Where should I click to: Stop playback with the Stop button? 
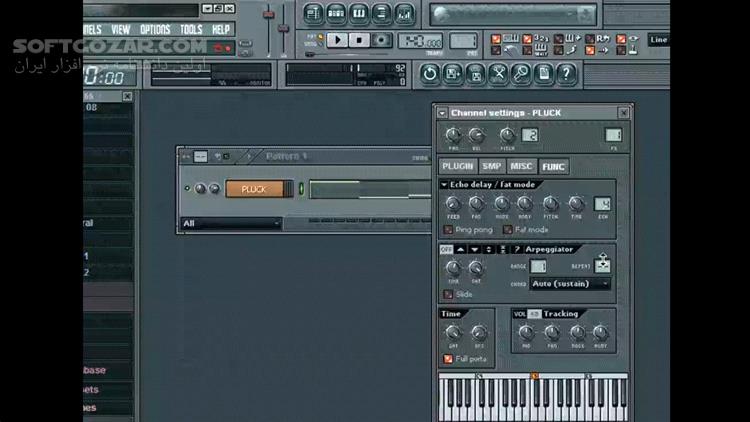359,40
